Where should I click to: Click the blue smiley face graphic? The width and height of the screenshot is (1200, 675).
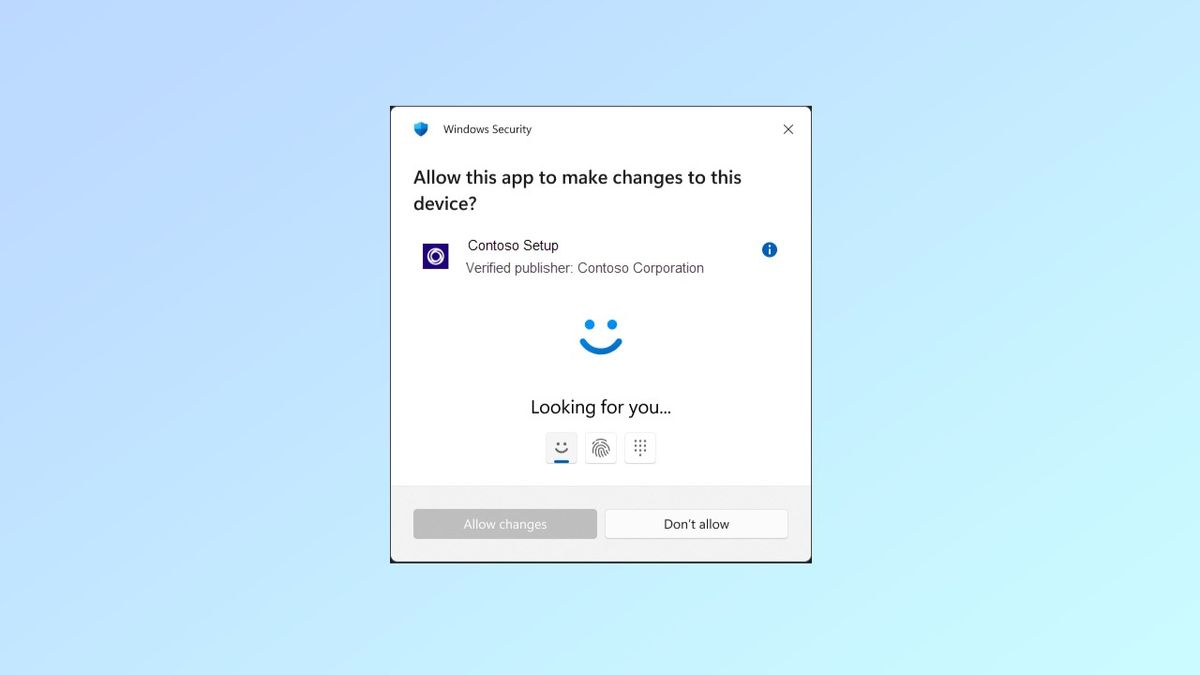600,336
